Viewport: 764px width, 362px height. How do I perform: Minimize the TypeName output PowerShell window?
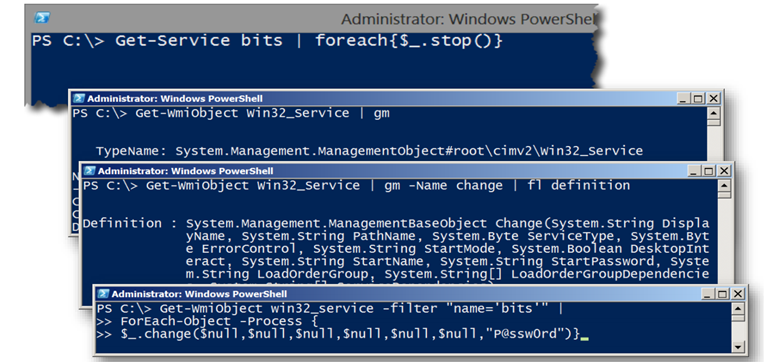[x=684, y=99]
